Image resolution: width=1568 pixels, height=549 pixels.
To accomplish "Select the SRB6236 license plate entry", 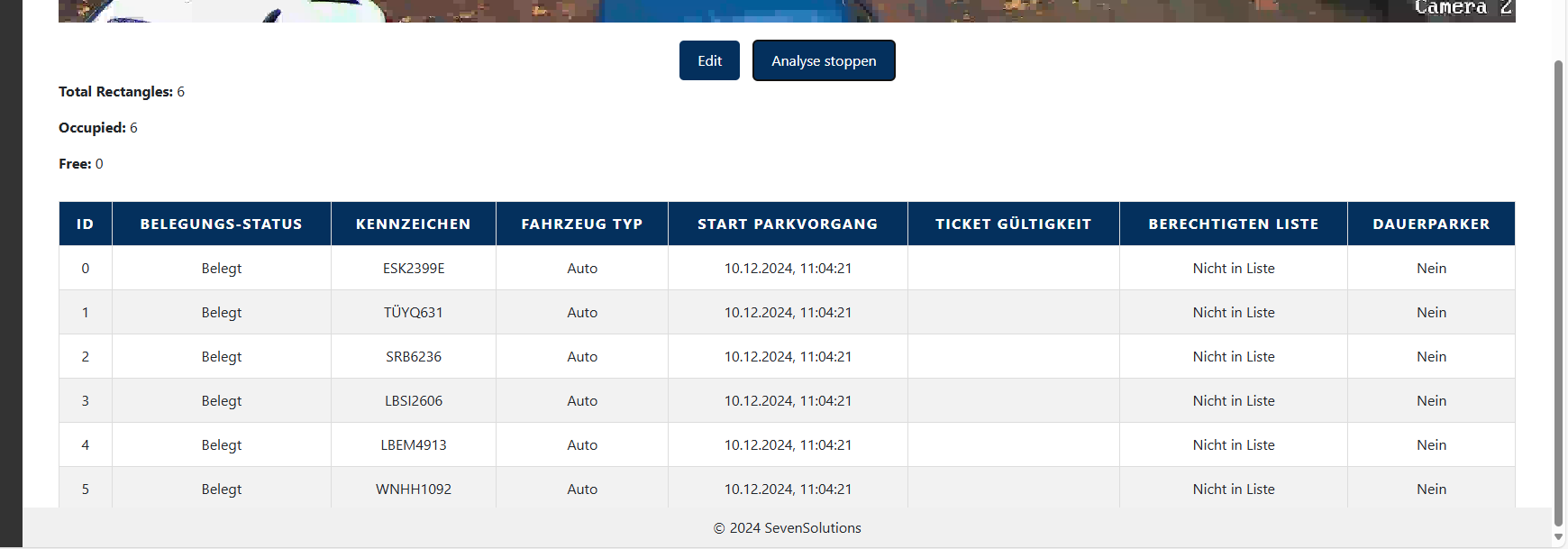I will tap(414, 357).
